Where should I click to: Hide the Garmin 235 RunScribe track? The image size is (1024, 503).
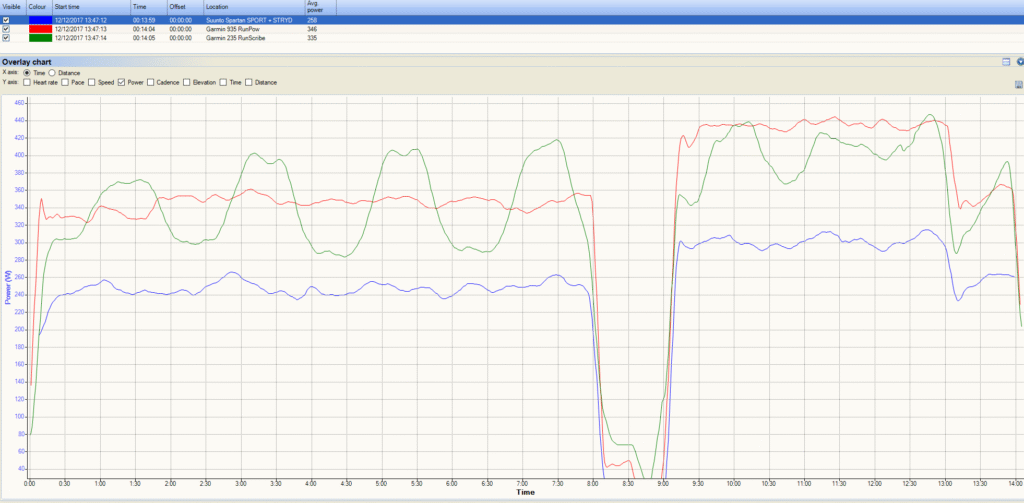tap(6, 38)
